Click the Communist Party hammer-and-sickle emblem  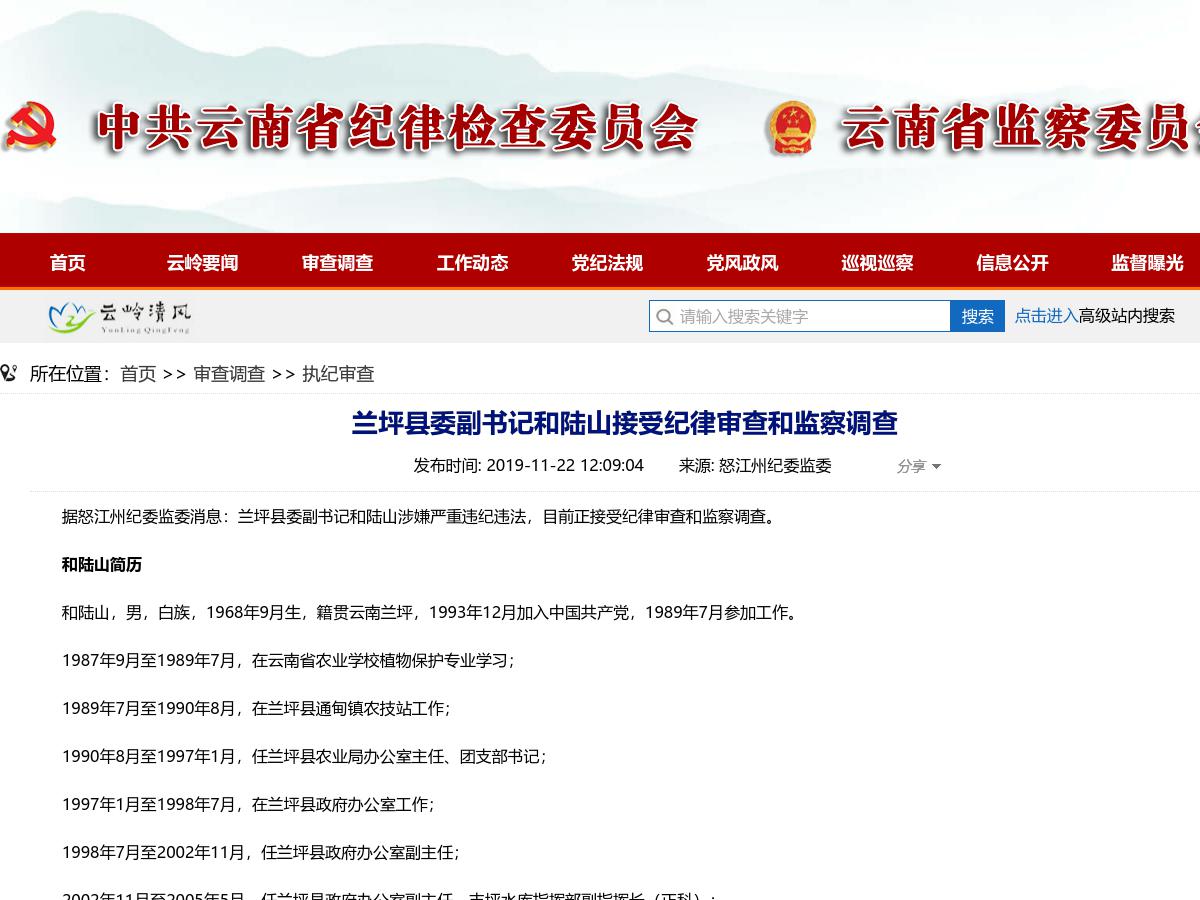pos(29,127)
